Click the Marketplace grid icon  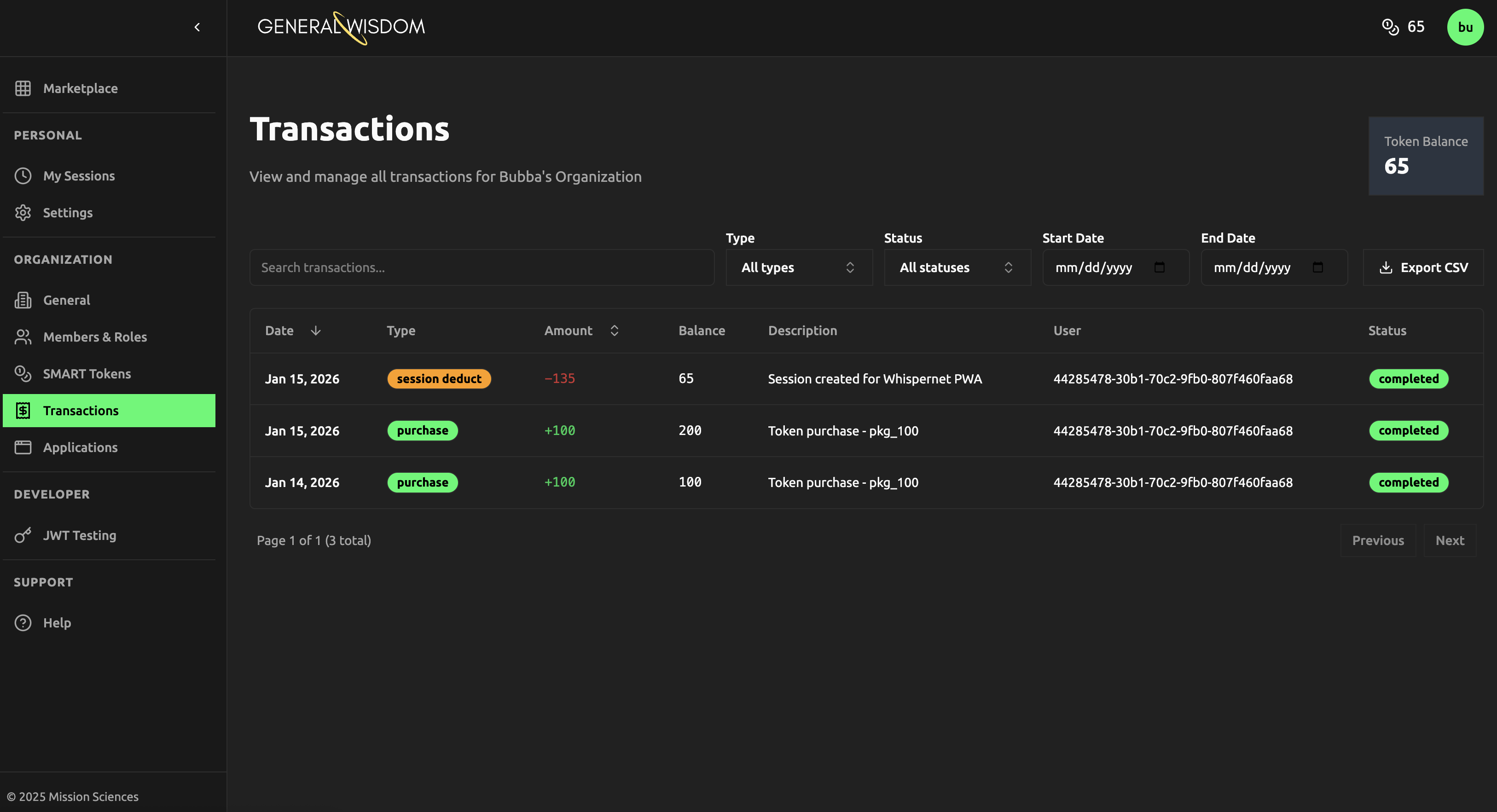pyautogui.click(x=23, y=88)
